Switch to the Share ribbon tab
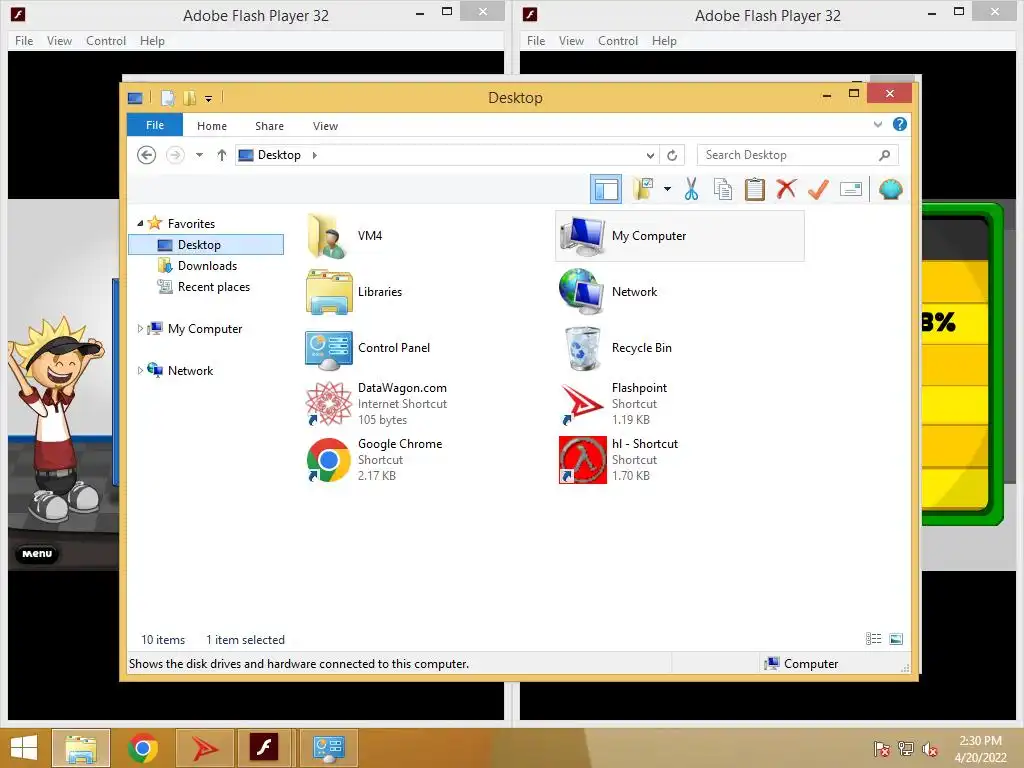 point(269,126)
